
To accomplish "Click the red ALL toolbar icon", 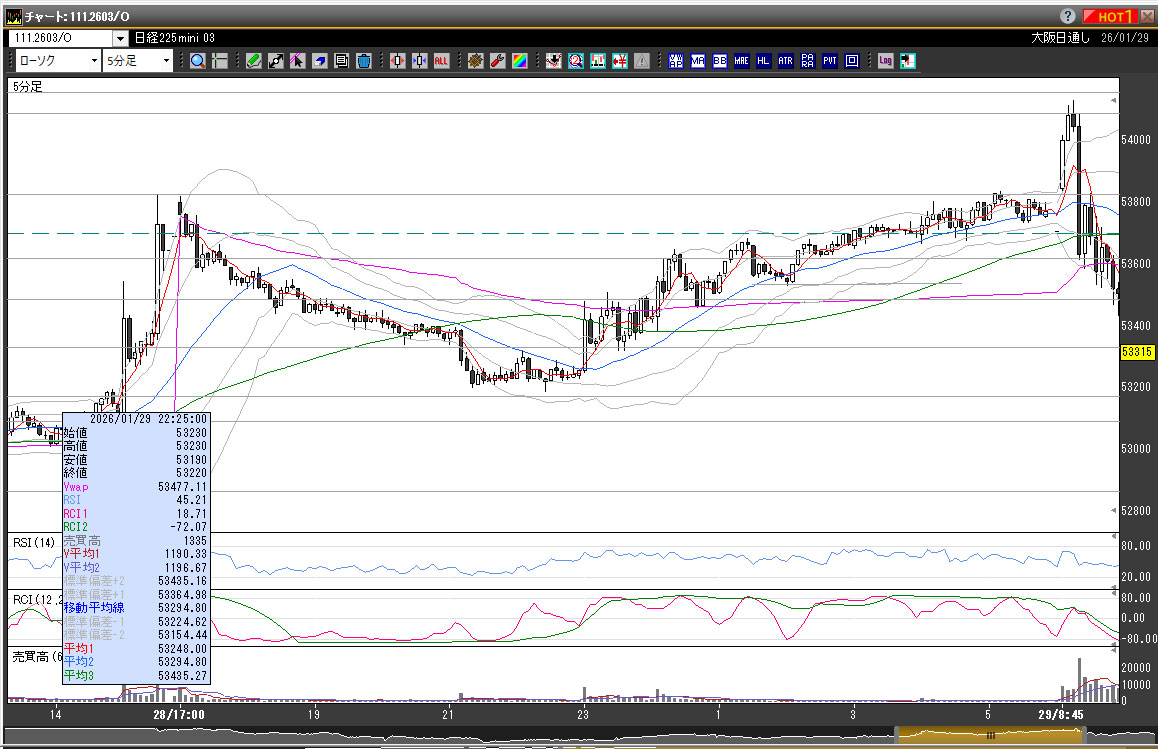I will [441, 61].
